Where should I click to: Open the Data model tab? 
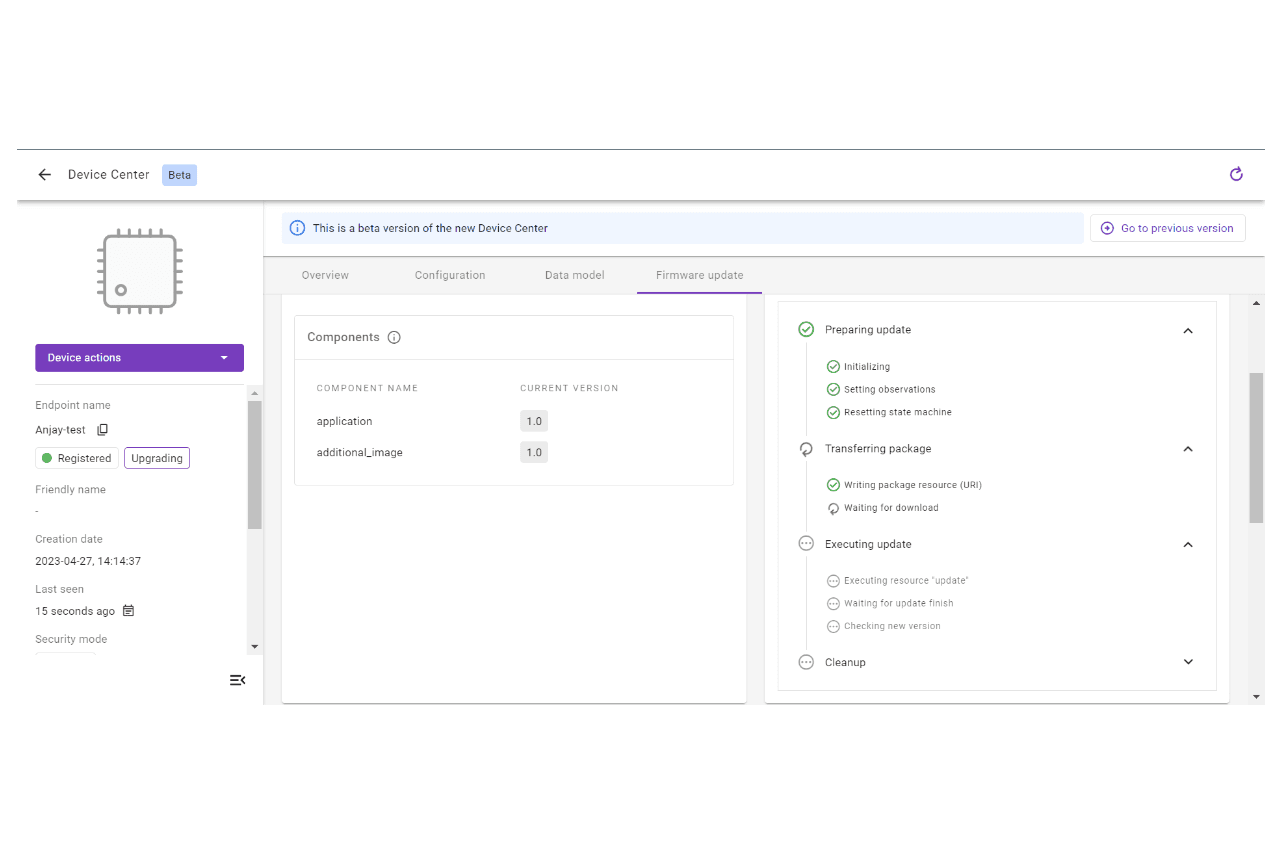pos(574,275)
